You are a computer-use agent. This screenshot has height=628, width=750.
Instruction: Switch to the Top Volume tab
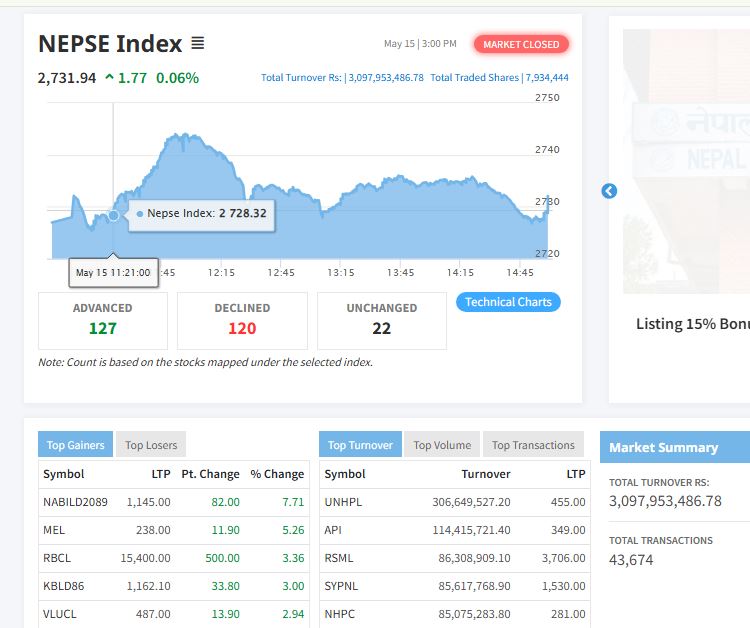(442, 444)
